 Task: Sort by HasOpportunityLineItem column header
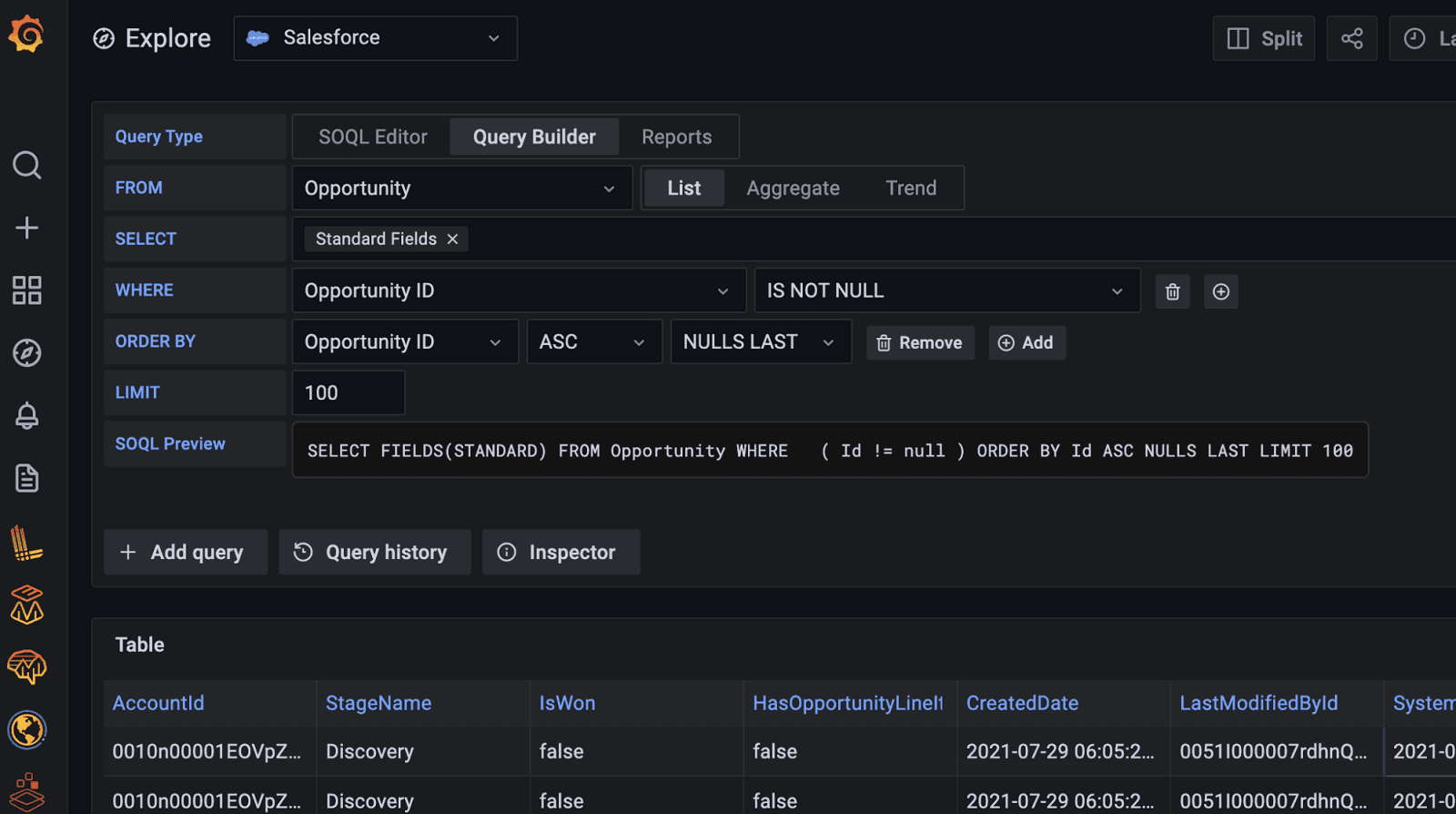(848, 703)
